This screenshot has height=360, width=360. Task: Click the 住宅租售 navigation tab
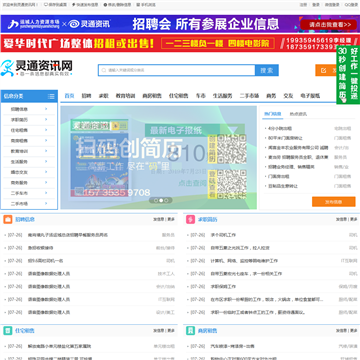click(x=178, y=96)
